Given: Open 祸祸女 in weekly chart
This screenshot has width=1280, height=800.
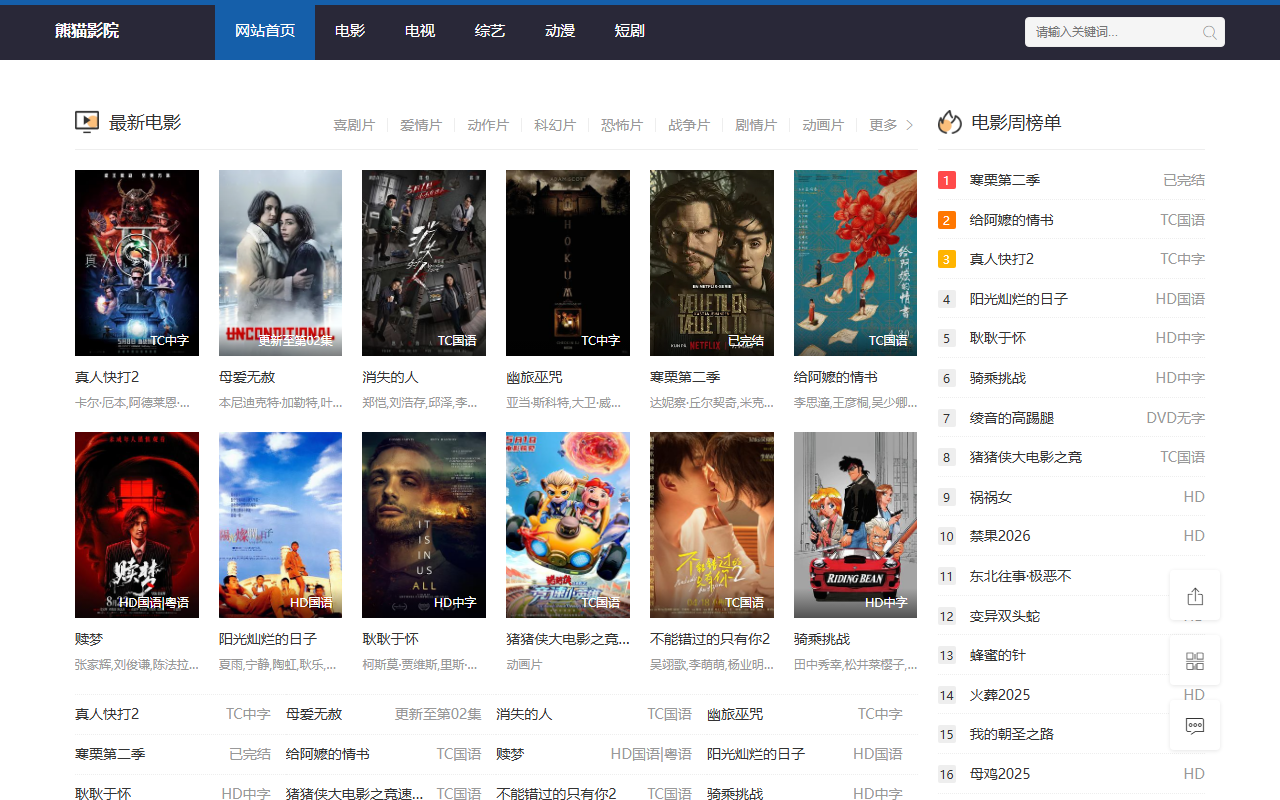Looking at the screenshot, I should click(991, 497).
